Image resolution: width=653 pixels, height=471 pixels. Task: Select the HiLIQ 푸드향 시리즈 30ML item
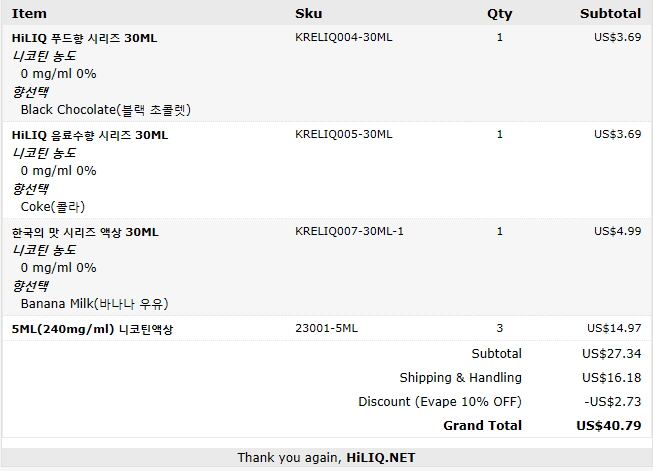[x=85, y=38]
